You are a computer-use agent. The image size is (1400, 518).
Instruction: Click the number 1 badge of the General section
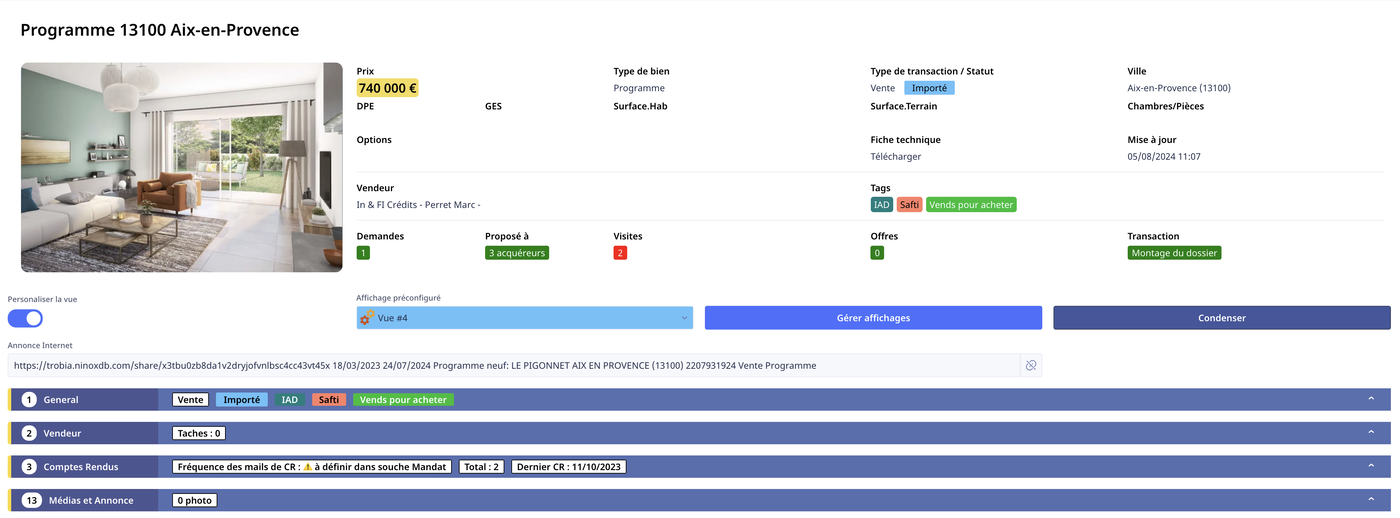click(x=29, y=400)
